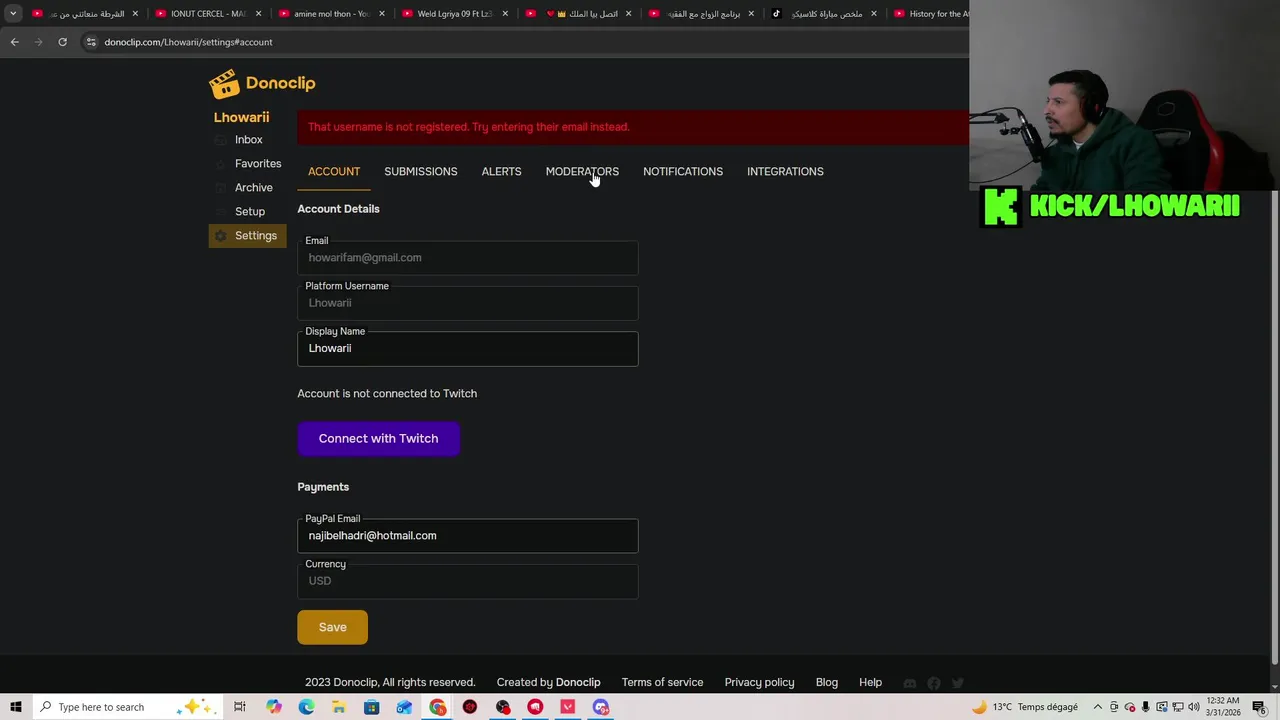This screenshot has width=1280, height=720.
Task: Click the Lhowarii channel name heading
Action: [241, 117]
